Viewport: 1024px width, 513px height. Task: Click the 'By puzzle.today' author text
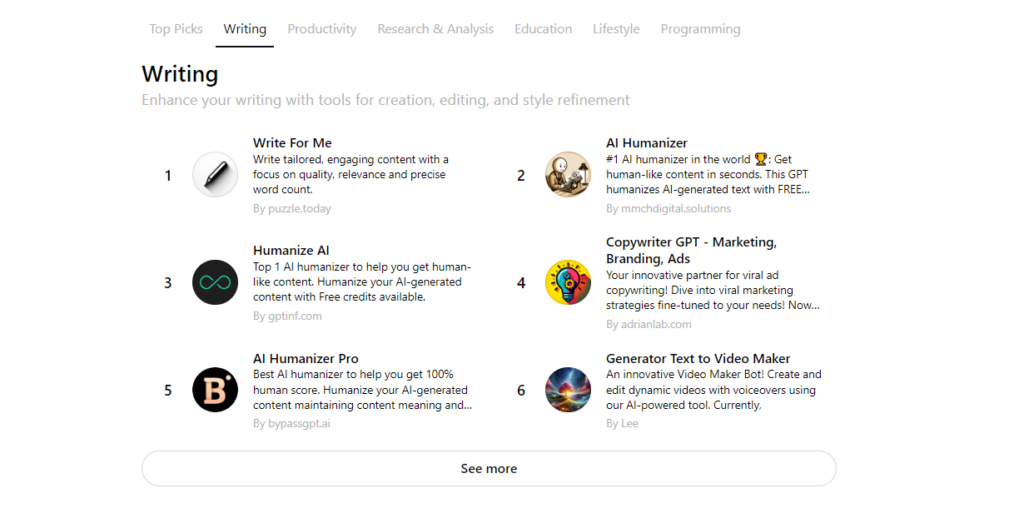292,209
